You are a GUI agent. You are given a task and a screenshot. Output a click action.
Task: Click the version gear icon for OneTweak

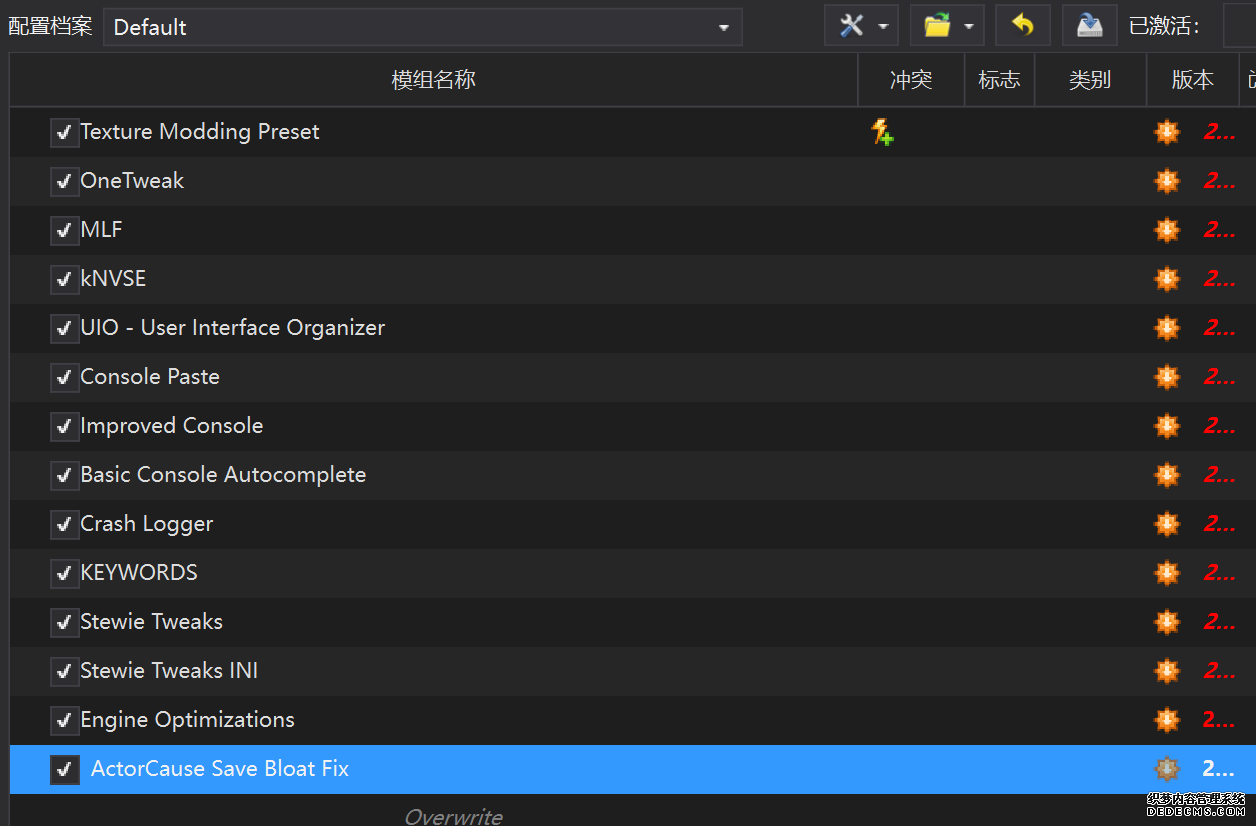[x=1167, y=181]
